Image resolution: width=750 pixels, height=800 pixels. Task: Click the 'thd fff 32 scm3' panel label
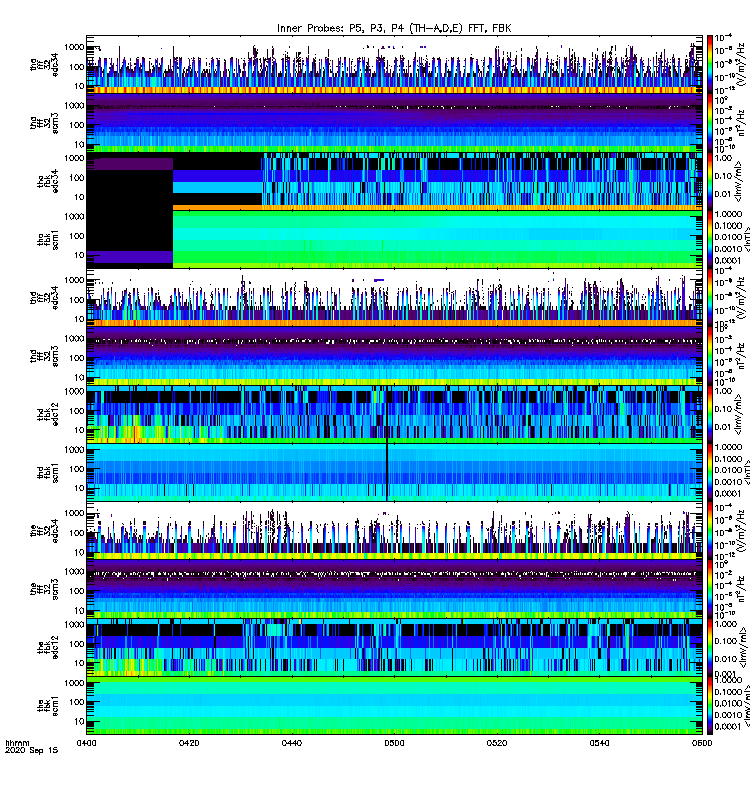44,356
